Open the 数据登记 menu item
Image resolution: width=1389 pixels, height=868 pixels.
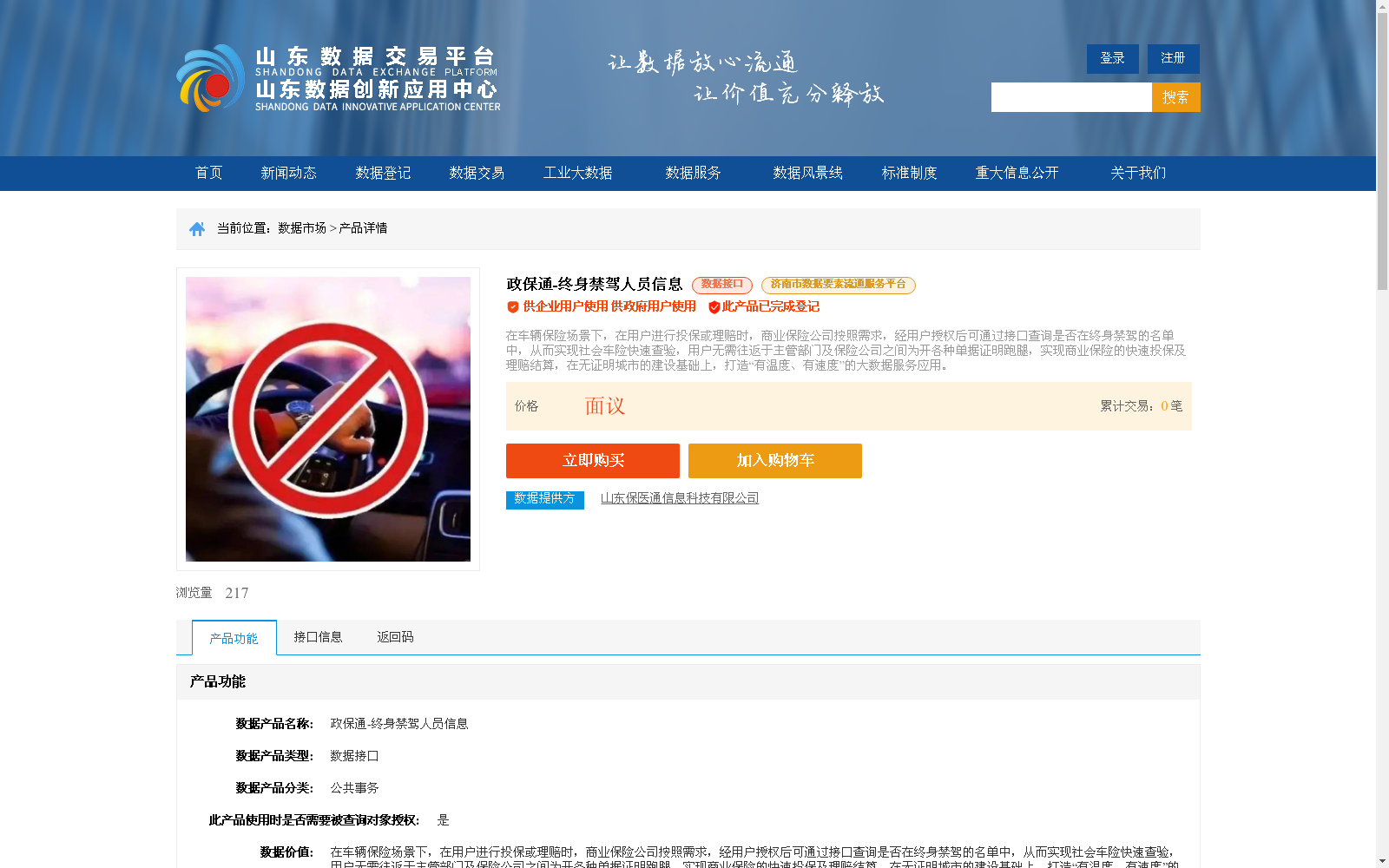383,173
